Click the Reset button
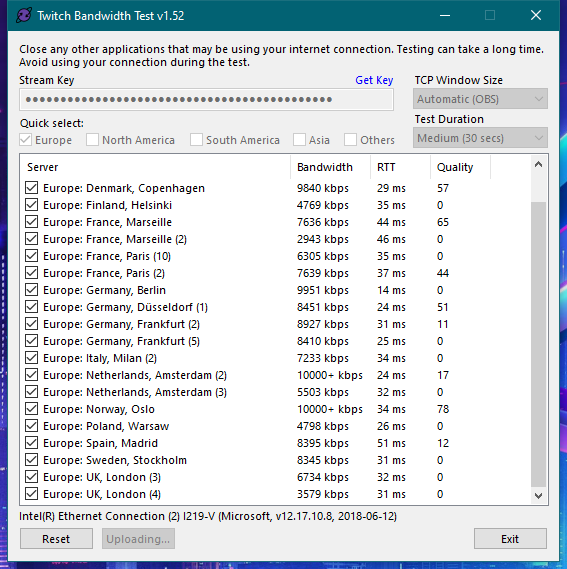The height and width of the screenshot is (569, 567). point(56,539)
